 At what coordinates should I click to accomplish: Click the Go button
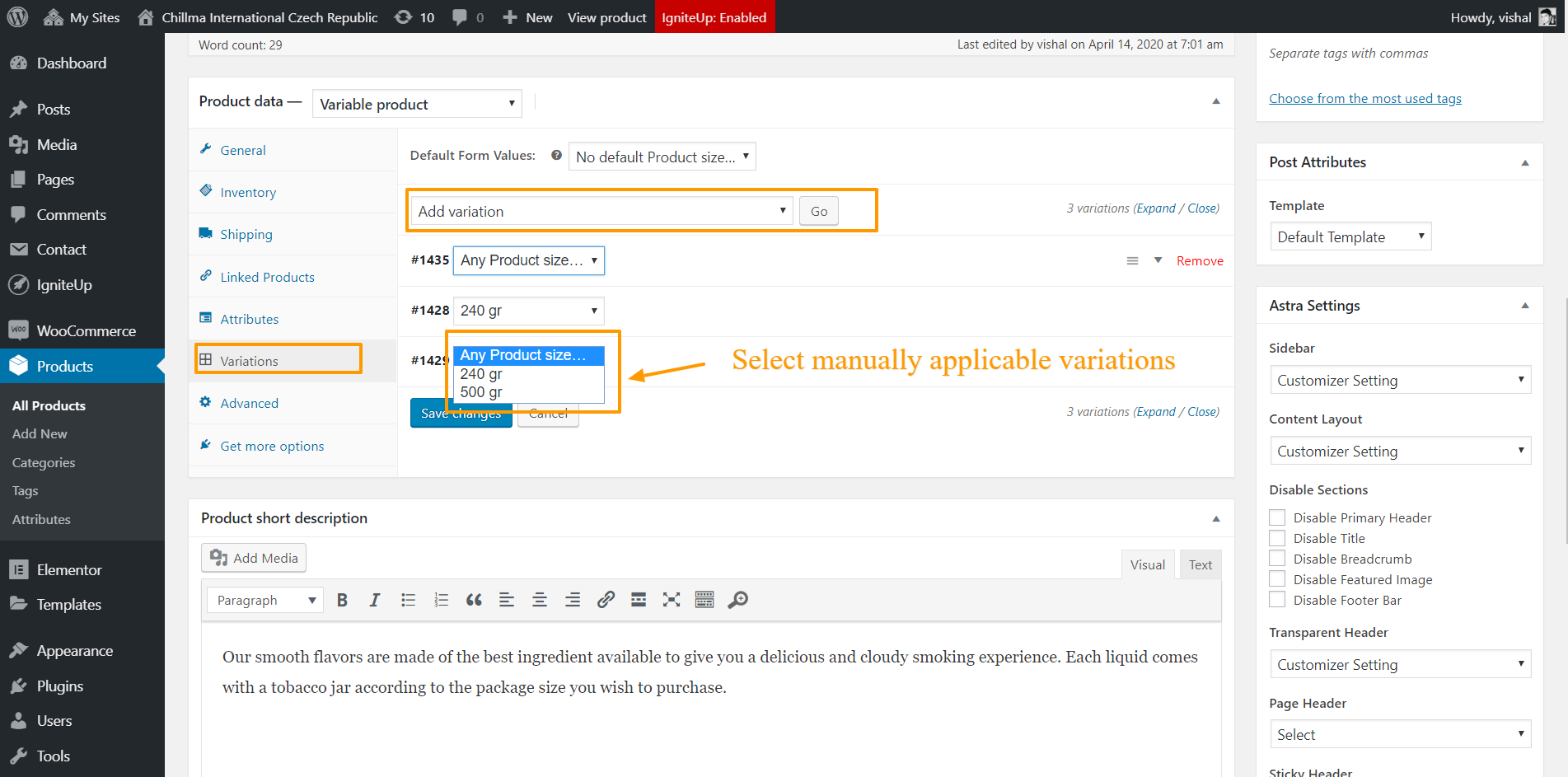click(819, 211)
